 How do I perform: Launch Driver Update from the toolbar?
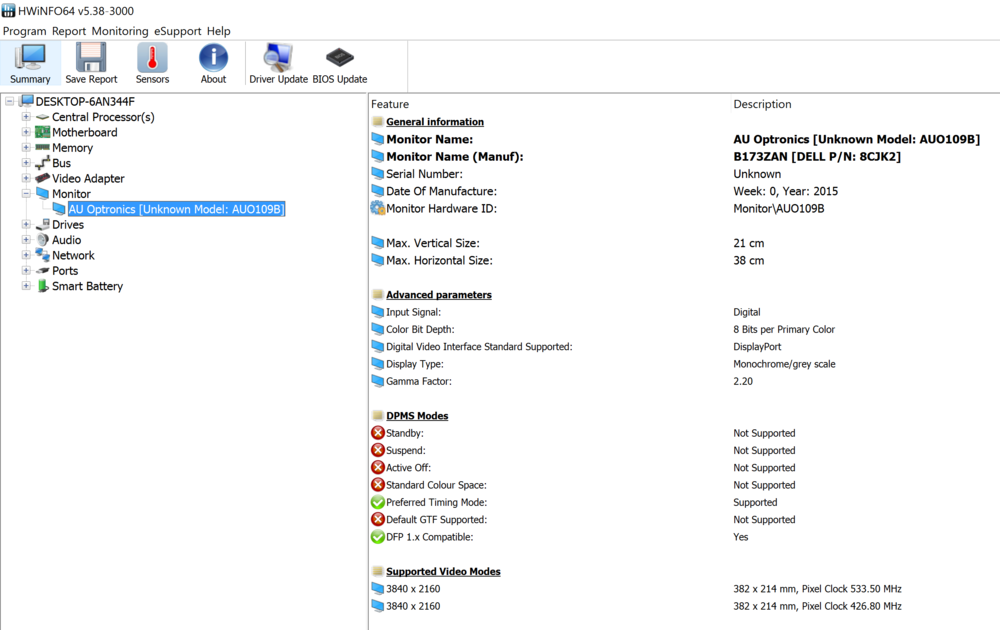[278, 58]
